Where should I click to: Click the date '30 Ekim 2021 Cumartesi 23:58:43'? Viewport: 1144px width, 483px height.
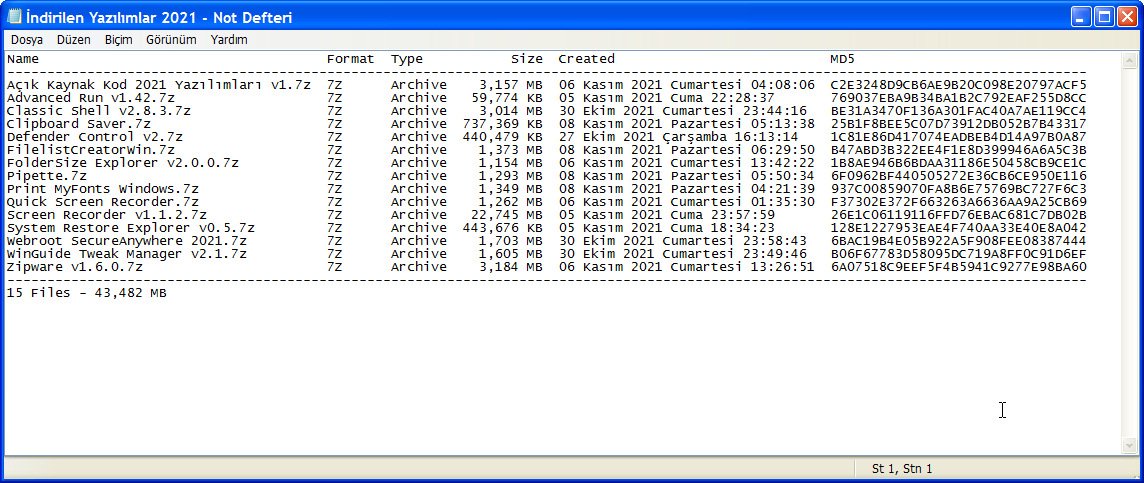tap(683, 241)
